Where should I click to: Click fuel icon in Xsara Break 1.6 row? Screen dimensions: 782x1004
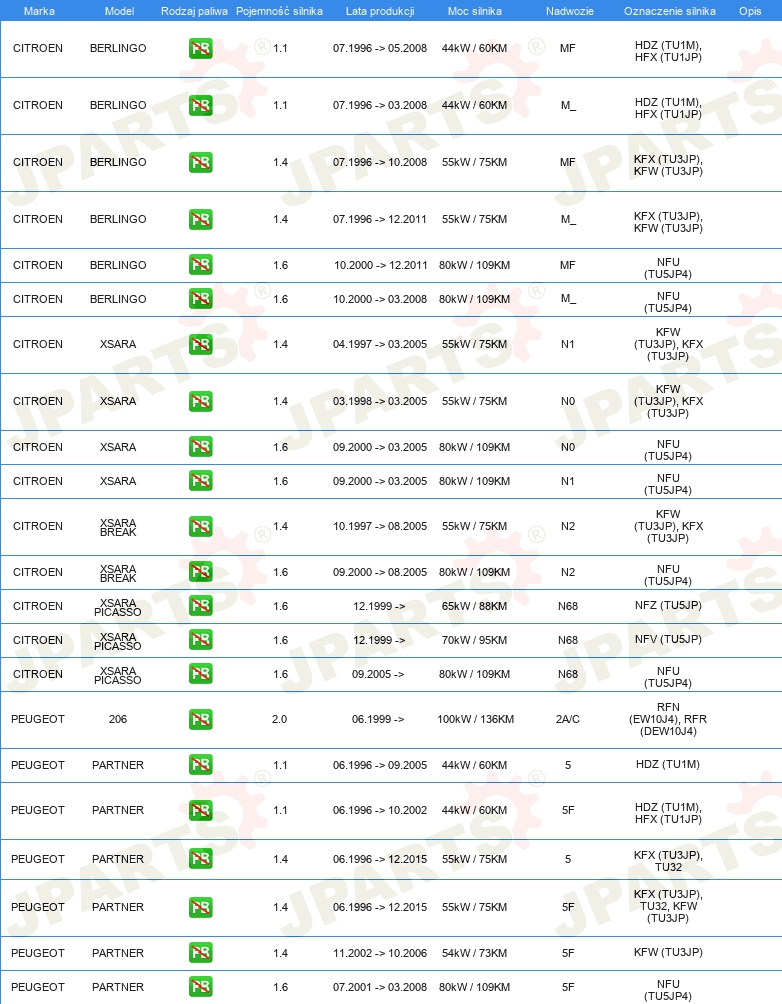(x=200, y=571)
